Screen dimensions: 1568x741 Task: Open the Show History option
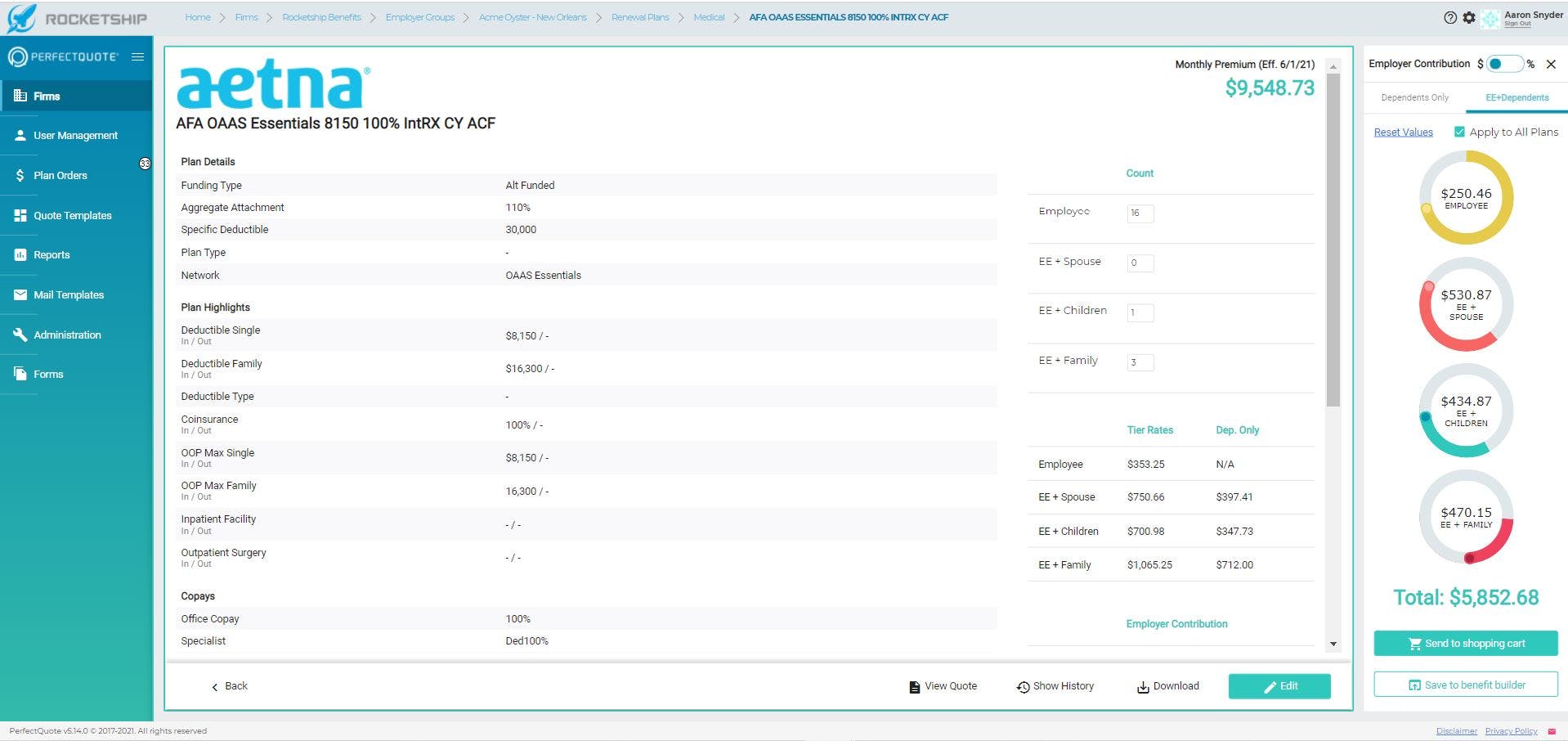1055,686
